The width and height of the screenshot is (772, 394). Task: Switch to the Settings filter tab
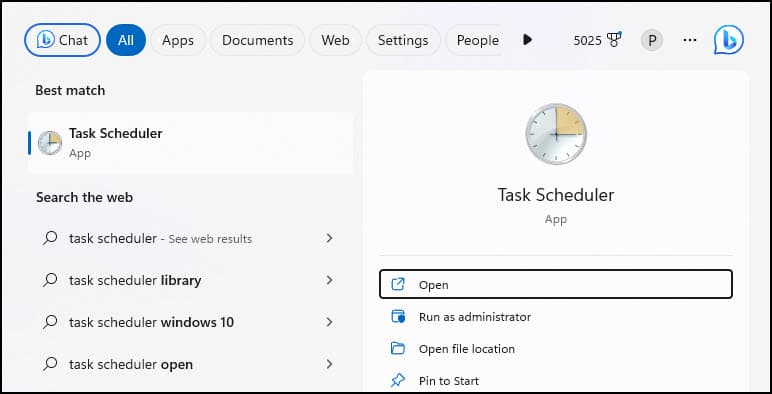tap(403, 40)
